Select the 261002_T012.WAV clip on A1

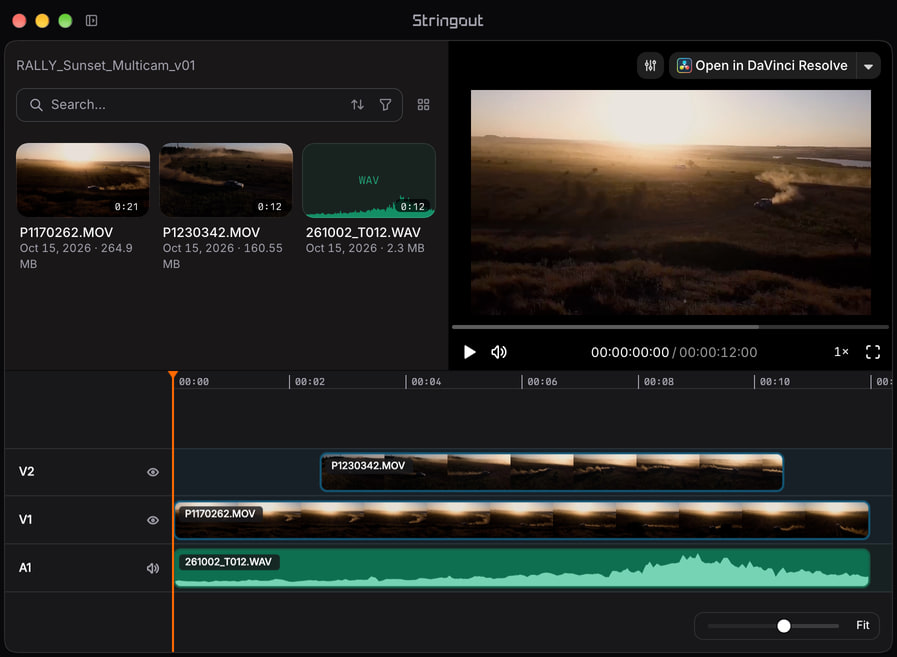click(522, 568)
